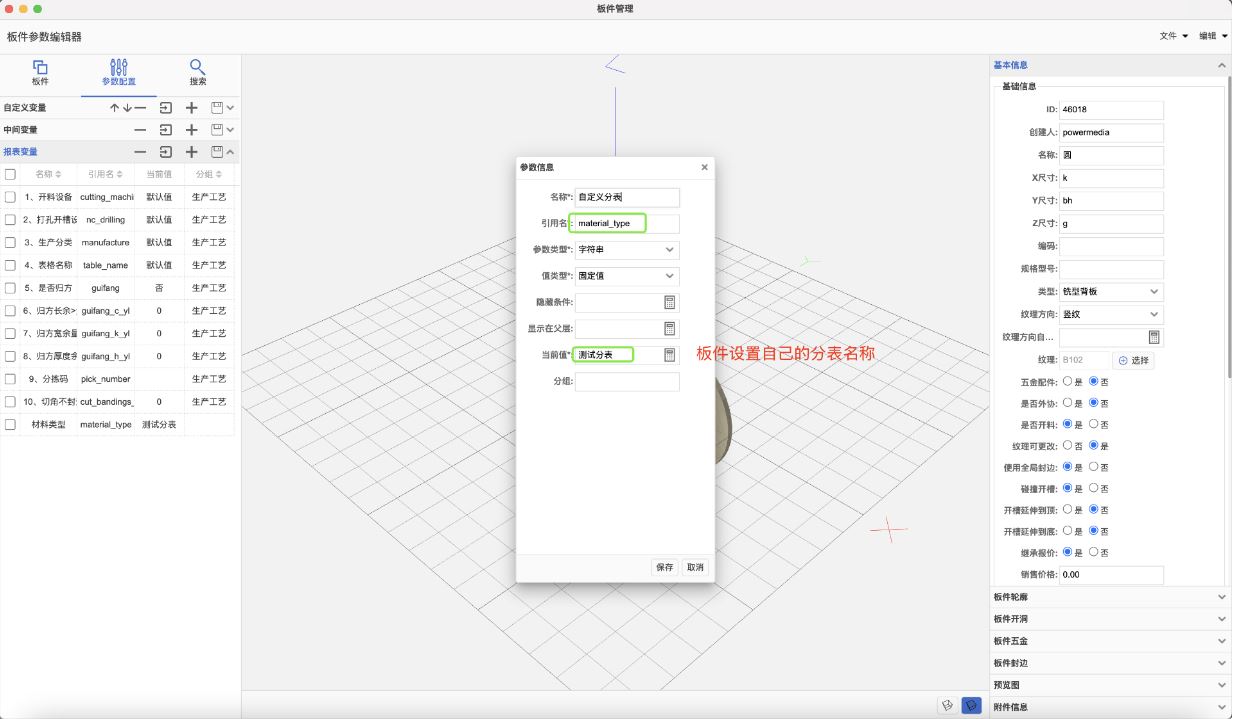Switch to the 板件 tab
The image size is (1234, 719).
click(x=40, y=73)
